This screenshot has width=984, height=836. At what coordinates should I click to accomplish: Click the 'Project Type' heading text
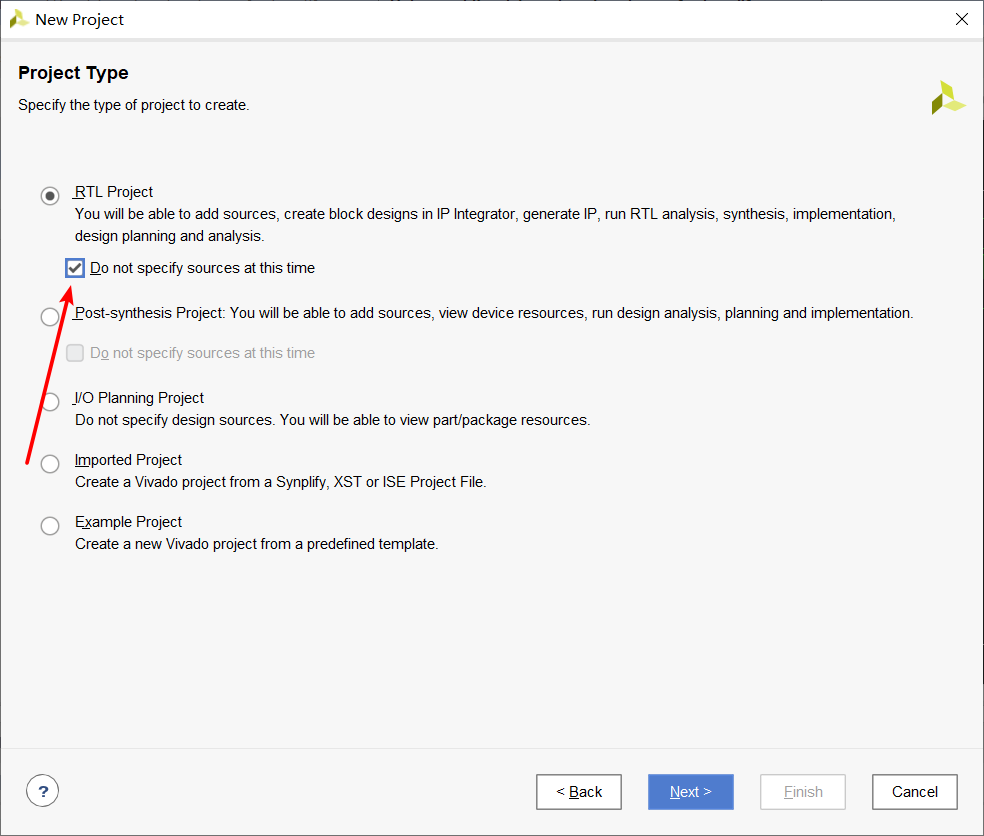73,73
